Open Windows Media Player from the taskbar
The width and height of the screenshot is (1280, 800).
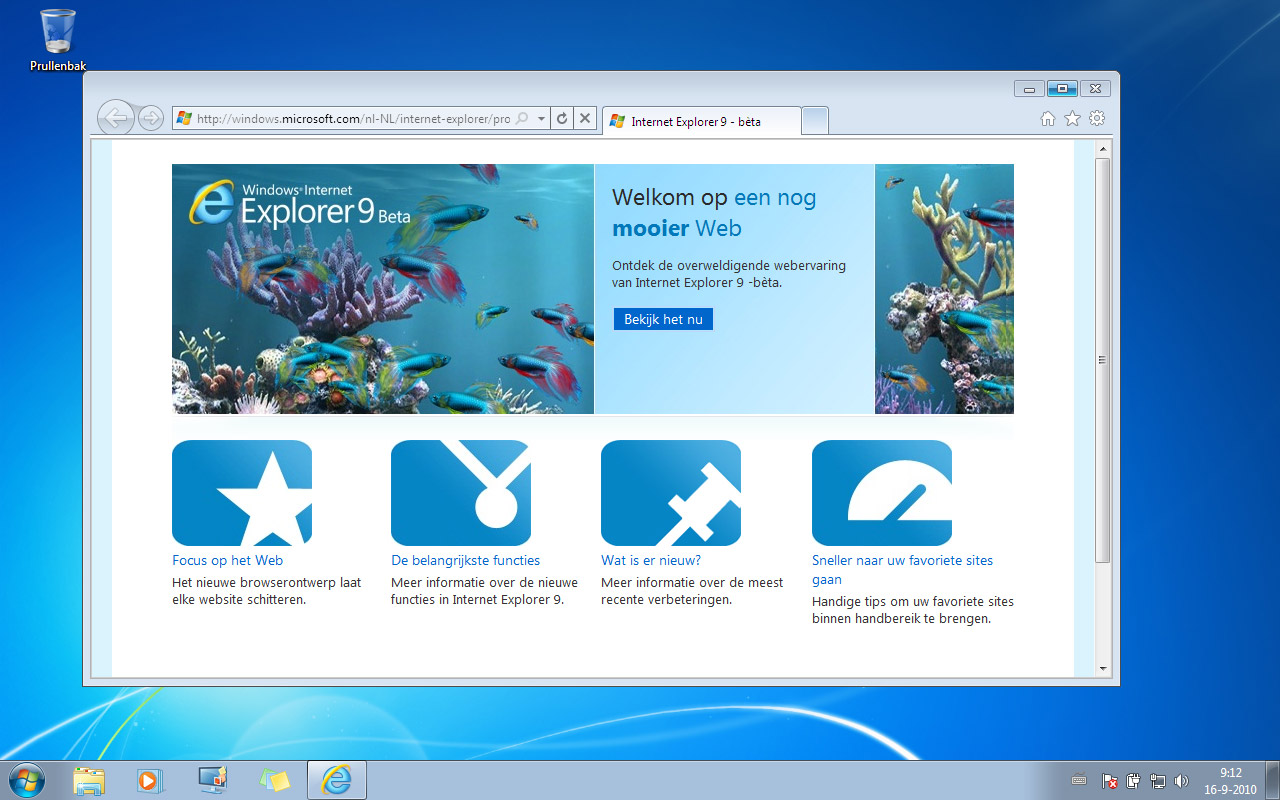pyautogui.click(x=149, y=780)
